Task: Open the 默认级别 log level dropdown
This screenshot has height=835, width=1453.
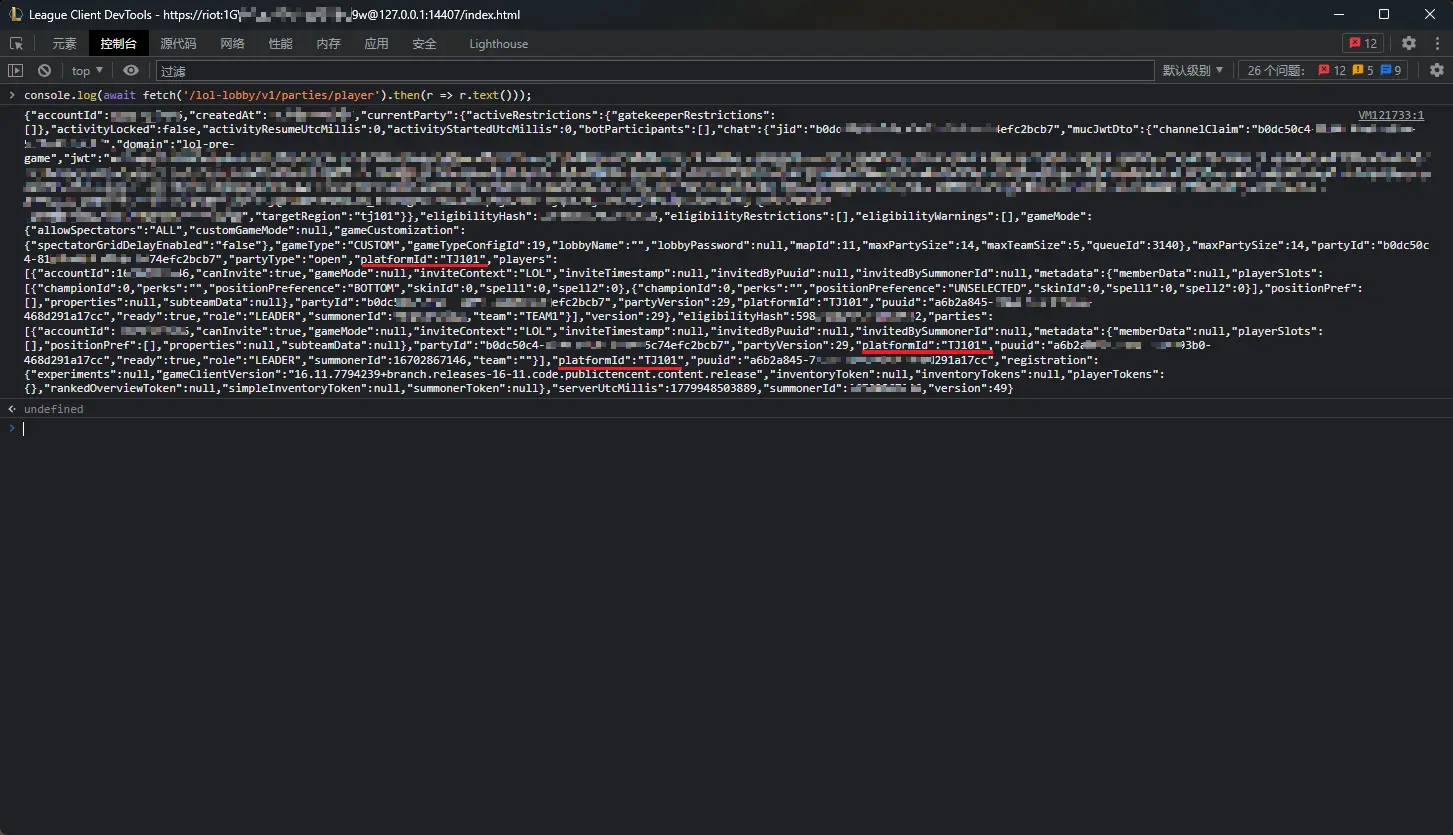Action: pos(1193,71)
